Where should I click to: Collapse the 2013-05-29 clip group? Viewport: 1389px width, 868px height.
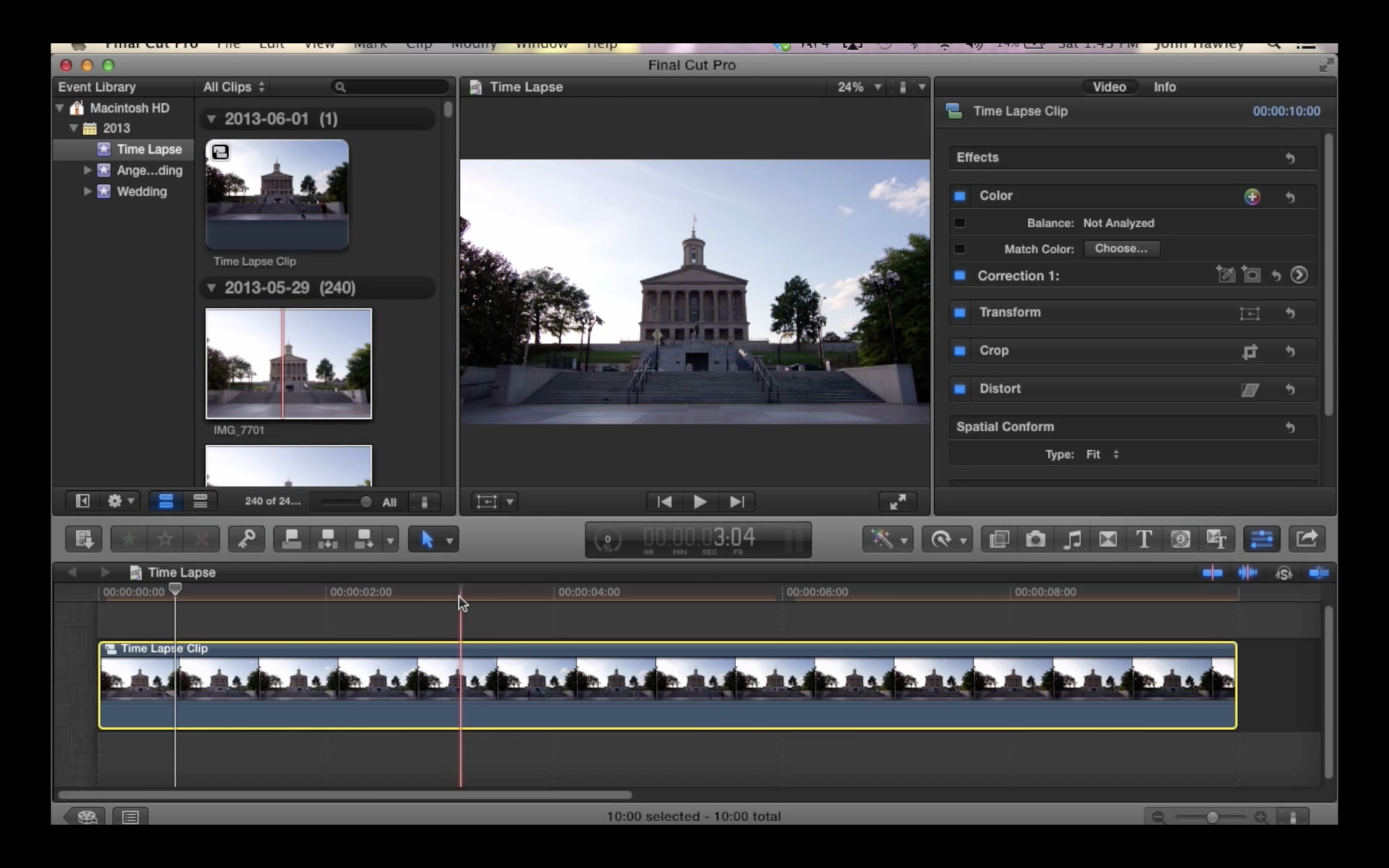tap(211, 288)
